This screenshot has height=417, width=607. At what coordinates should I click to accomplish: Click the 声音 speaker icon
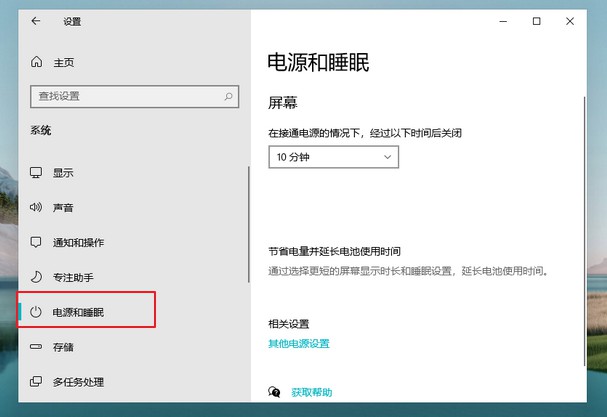pos(36,207)
